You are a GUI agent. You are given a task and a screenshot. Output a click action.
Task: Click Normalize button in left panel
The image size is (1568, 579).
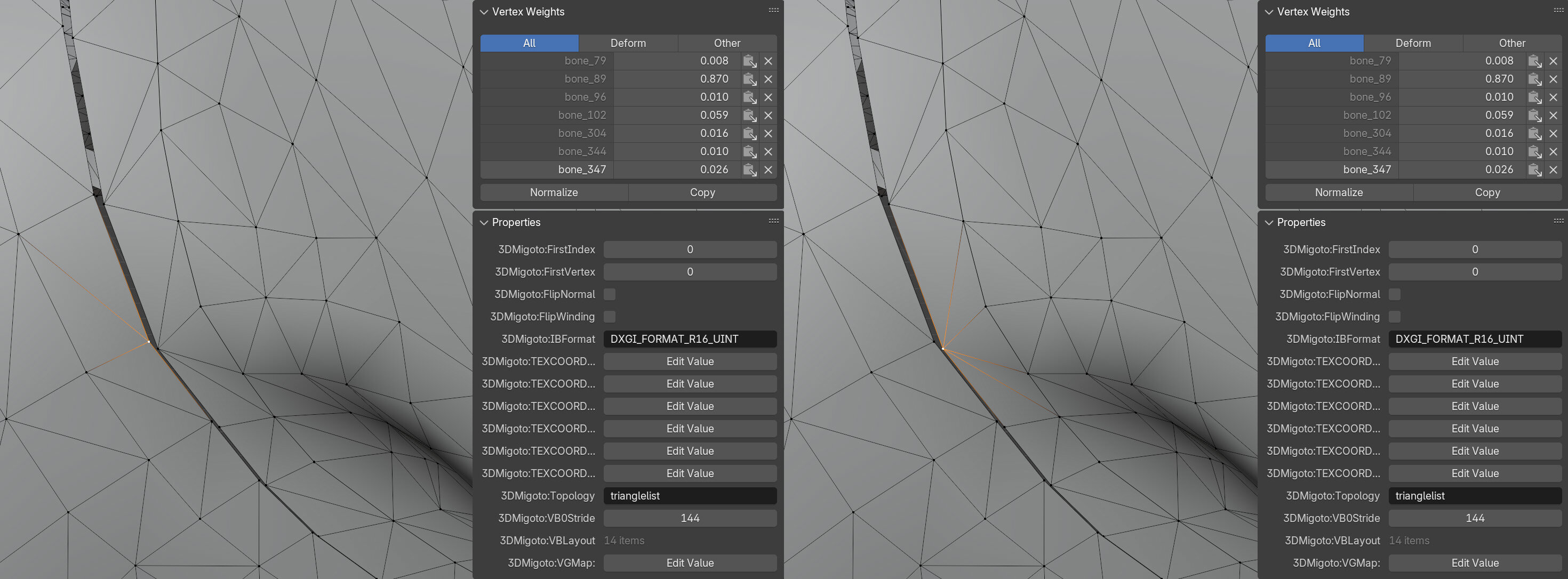pyautogui.click(x=554, y=192)
